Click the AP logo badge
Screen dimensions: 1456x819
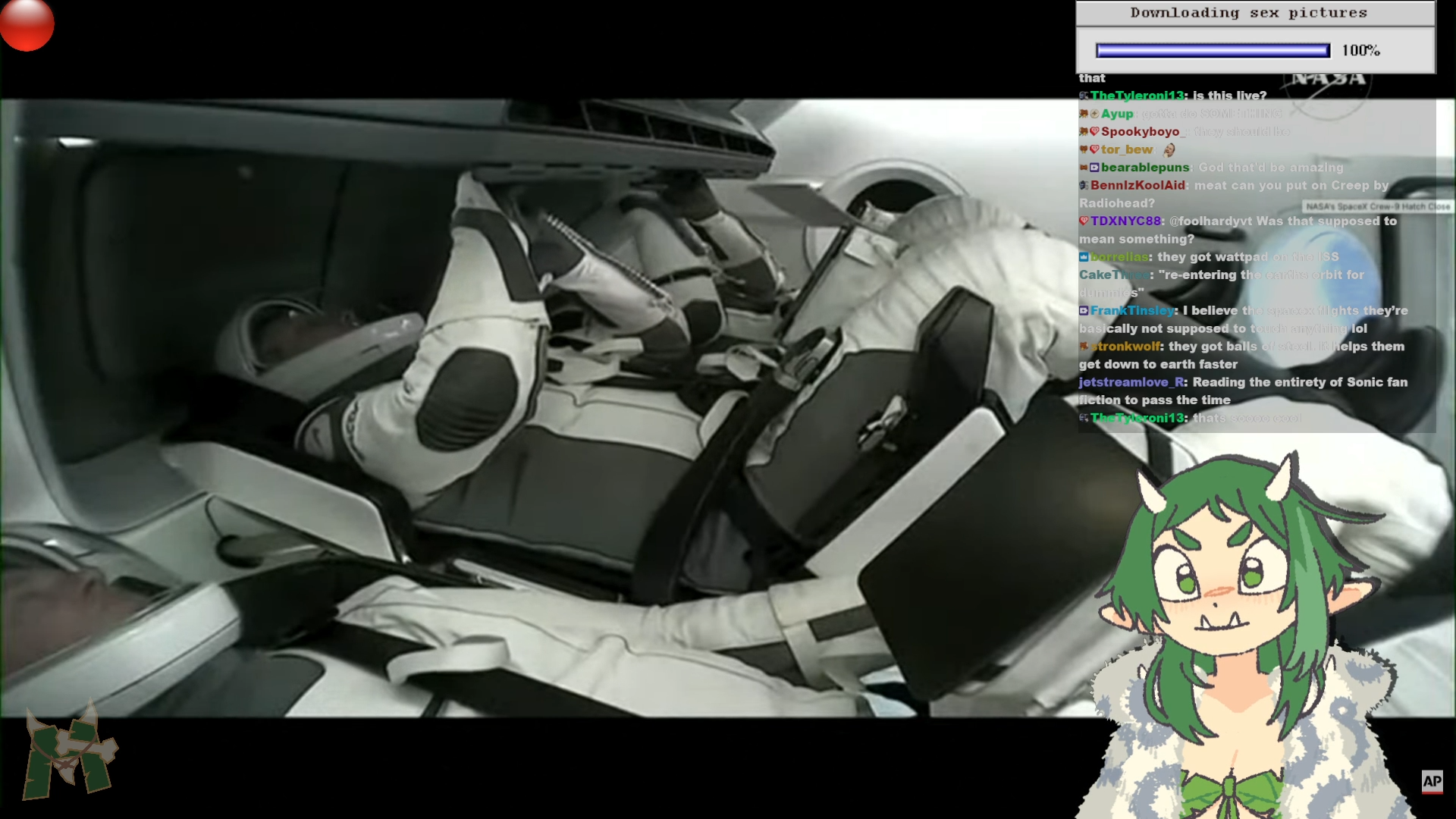(x=1432, y=781)
